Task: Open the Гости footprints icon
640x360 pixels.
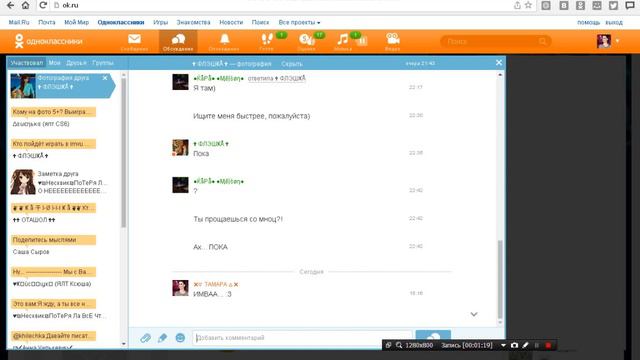Action: [x=267, y=39]
